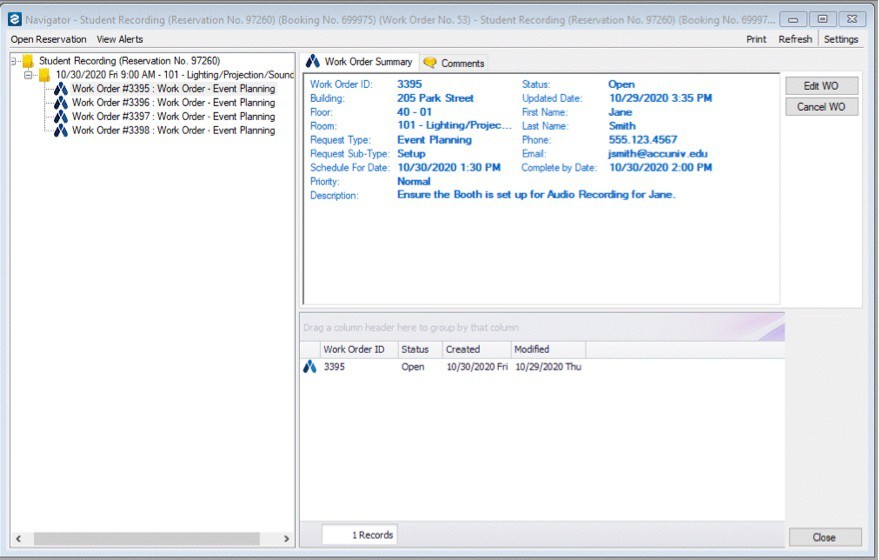The height and width of the screenshot is (560, 879).
Task: Click the Student Recording reservation folder icon
Action: pos(28,61)
